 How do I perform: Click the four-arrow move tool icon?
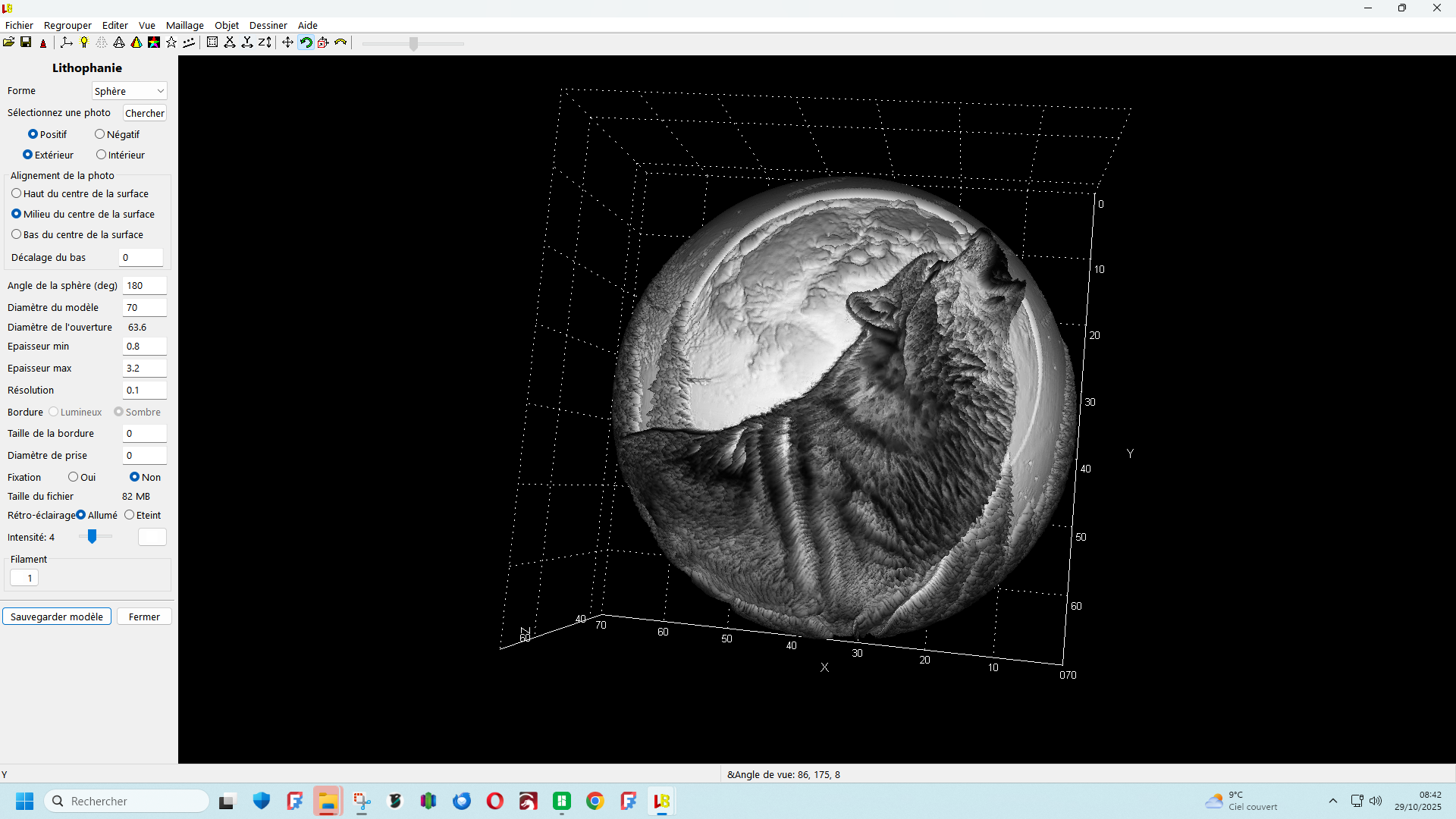tap(287, 42)
